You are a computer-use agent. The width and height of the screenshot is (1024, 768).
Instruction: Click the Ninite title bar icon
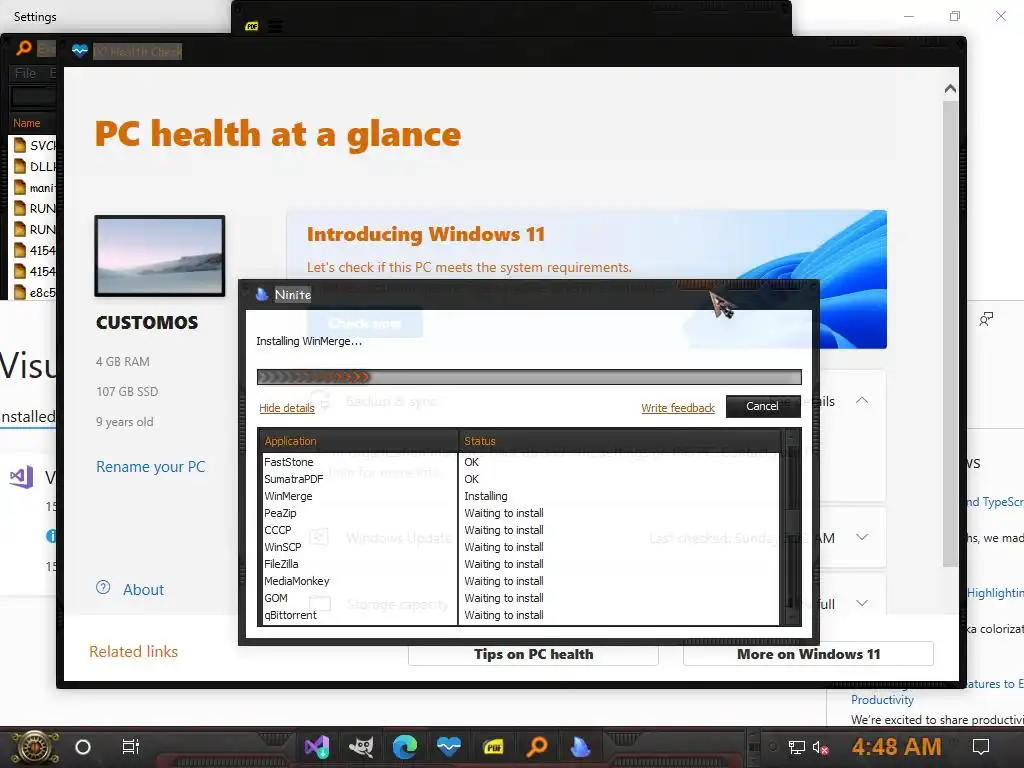point(262,295)
